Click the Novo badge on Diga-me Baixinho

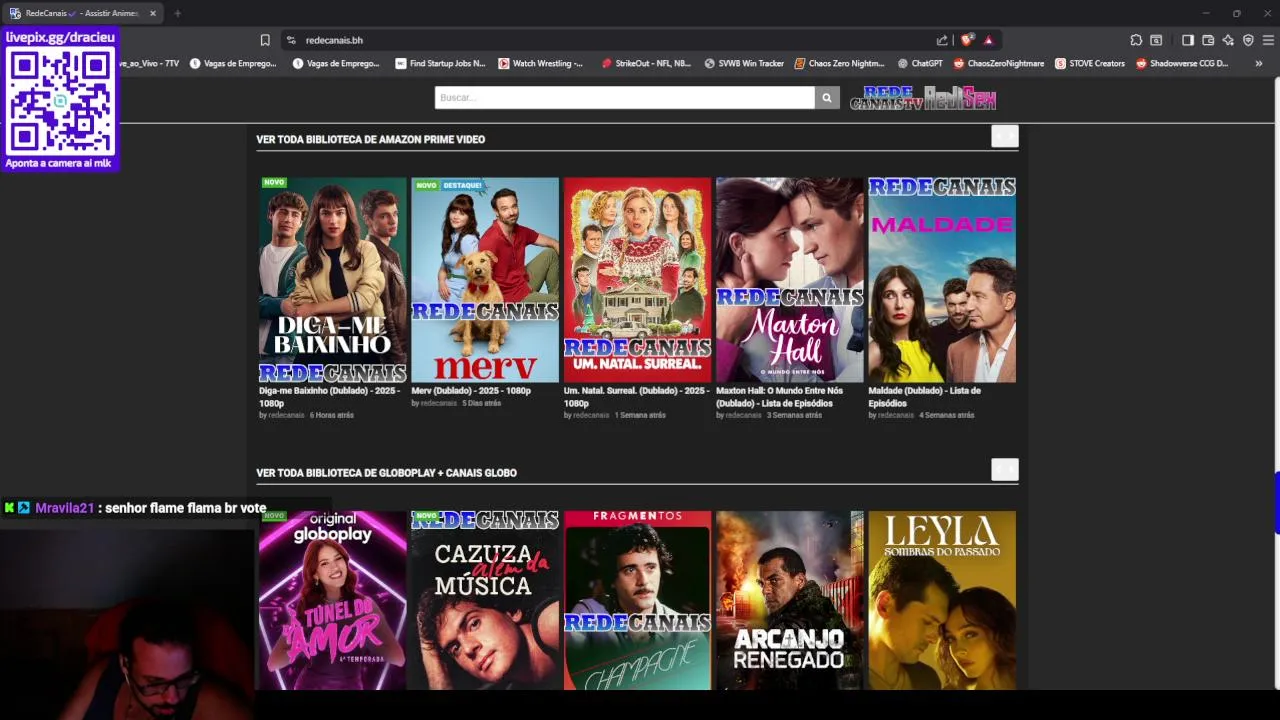coord(274,183)
